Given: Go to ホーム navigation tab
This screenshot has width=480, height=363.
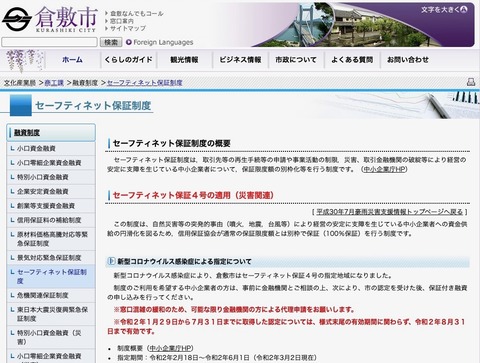Looking at the screenshot, I should click(72, 60).
